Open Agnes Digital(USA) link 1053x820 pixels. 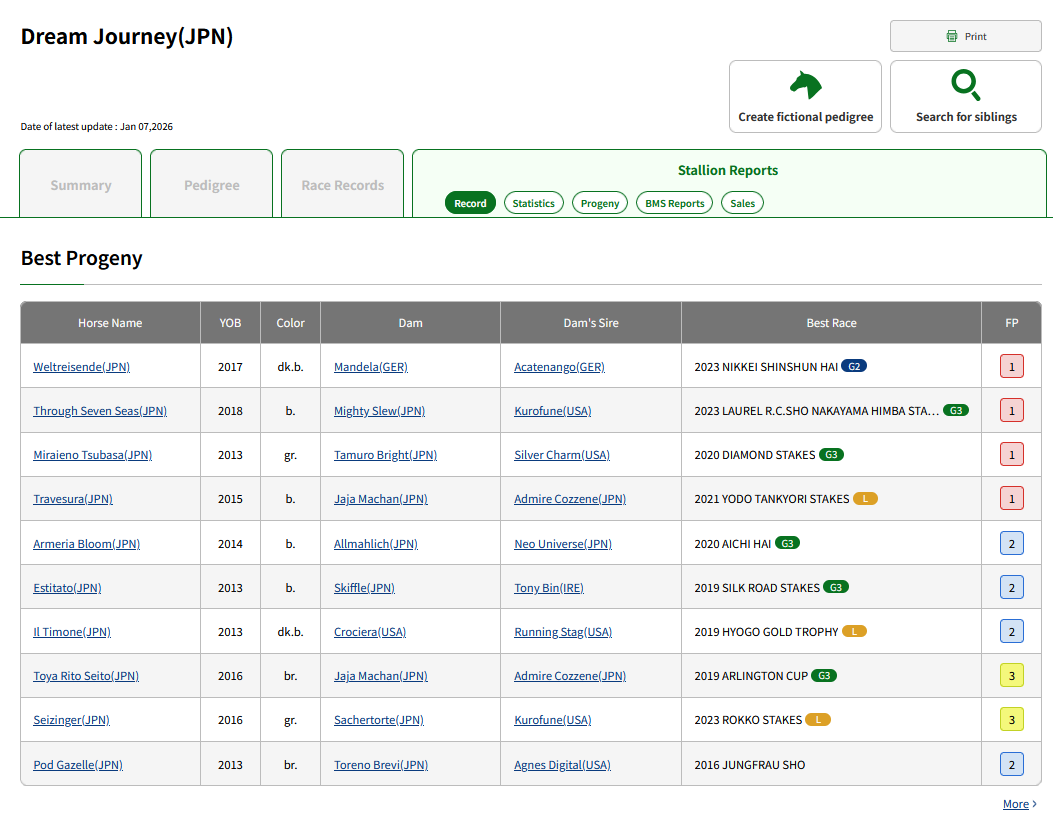[562, 764]
